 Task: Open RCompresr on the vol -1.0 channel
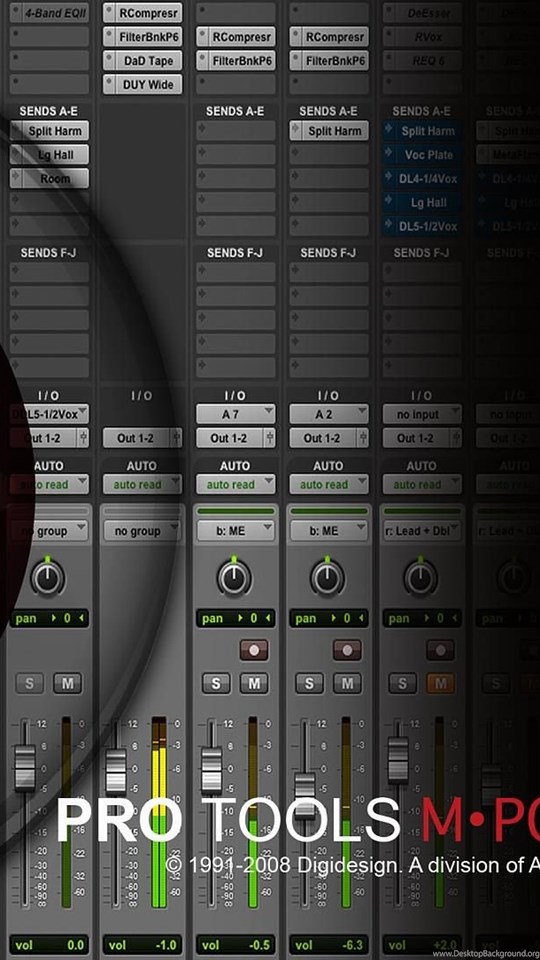coord(149,13)
